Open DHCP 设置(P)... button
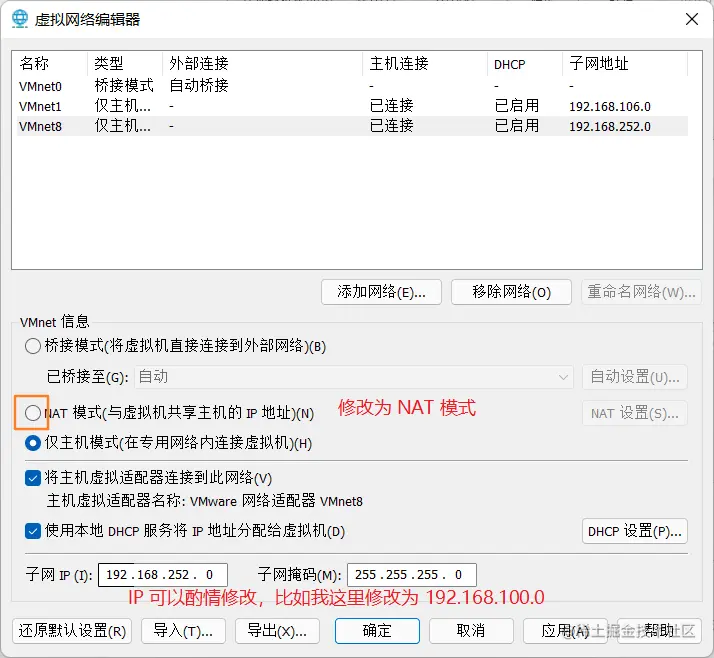 coord(635,531)
